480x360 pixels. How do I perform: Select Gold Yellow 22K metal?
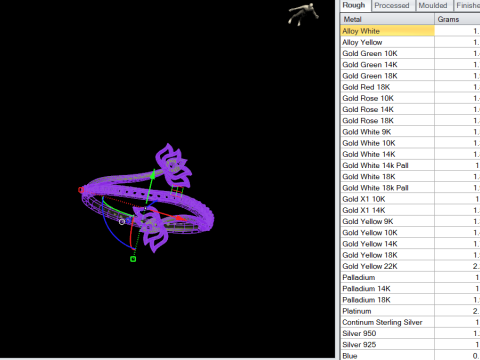pyautogui.click(x=410, y=266)
